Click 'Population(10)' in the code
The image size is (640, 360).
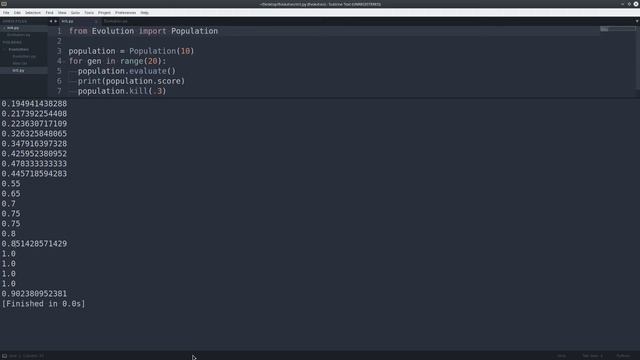tap(162, 51)
